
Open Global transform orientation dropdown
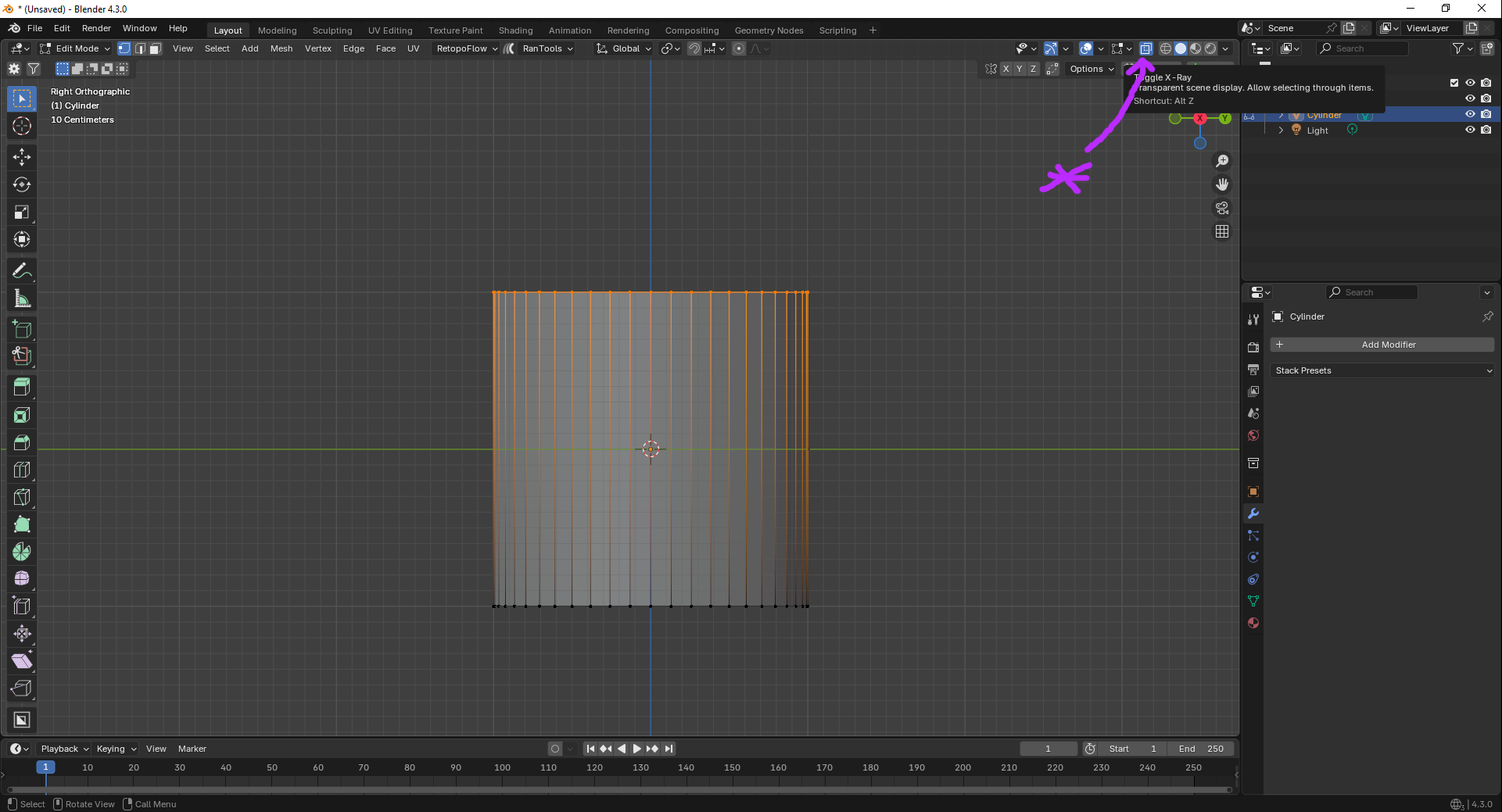click(624, 48)
